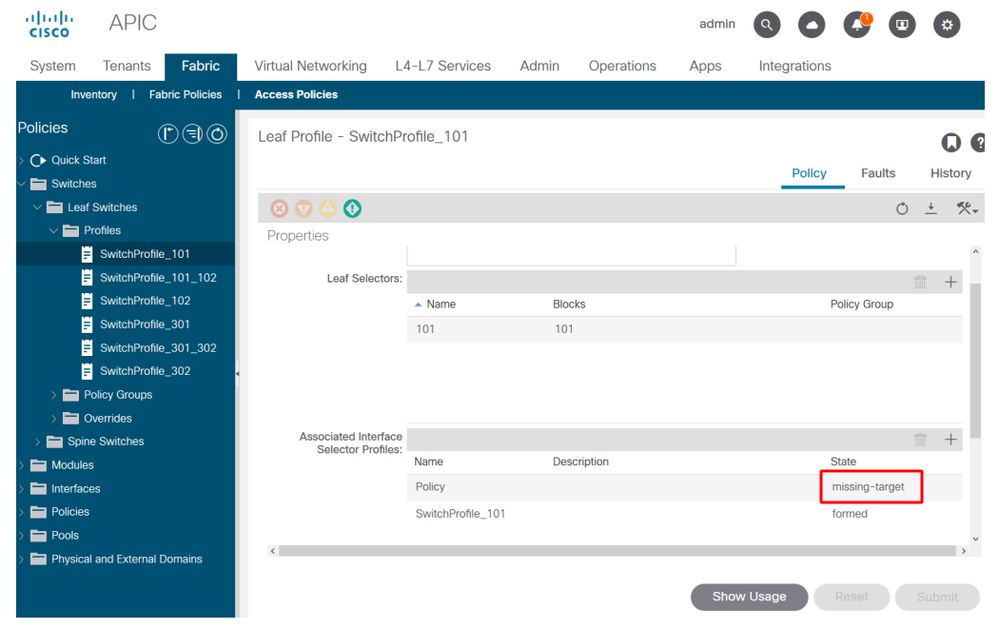Viewport: 999px width, 629px height.
Task: Open the Tenants menu tab
Action: pyautogui.click(x=127, y=66)
